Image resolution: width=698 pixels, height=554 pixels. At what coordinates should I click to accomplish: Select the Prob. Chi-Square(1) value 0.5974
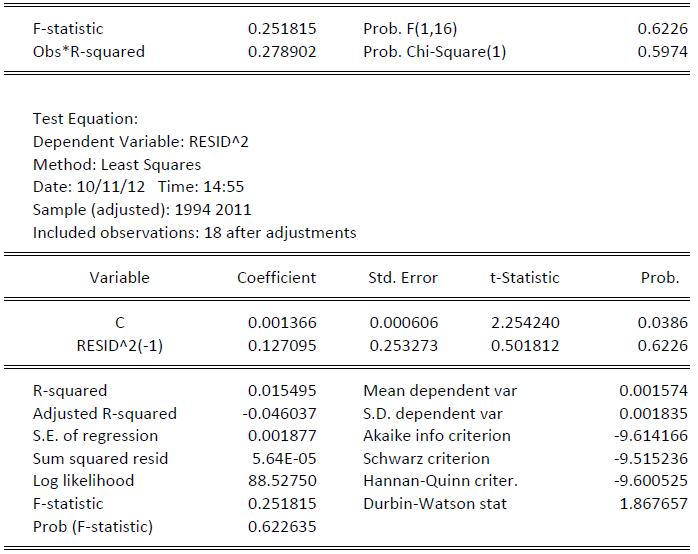tap(662, 51)
